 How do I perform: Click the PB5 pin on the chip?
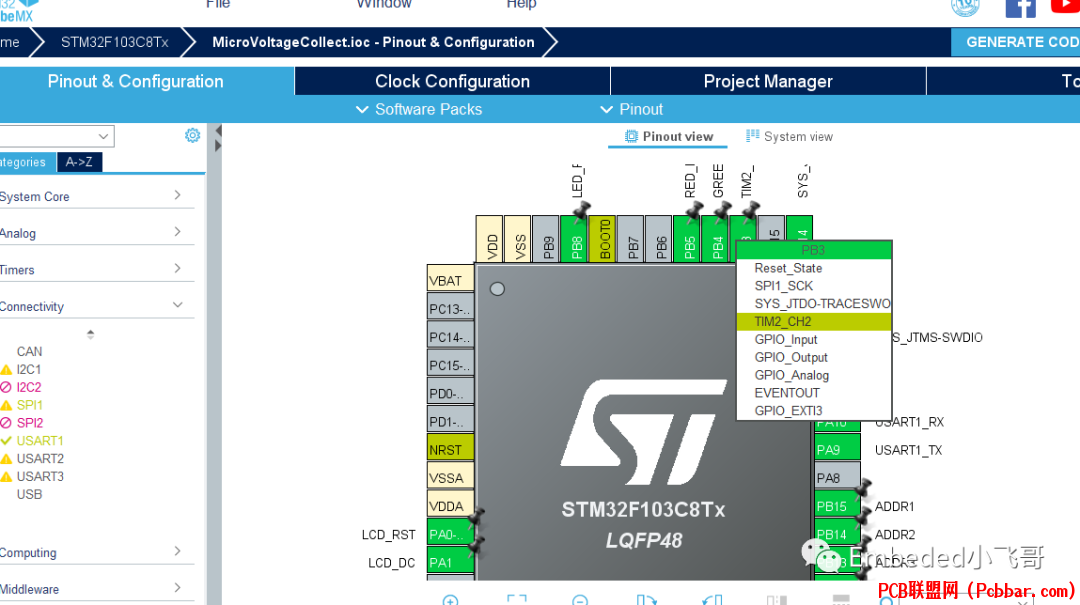point(689,239)
